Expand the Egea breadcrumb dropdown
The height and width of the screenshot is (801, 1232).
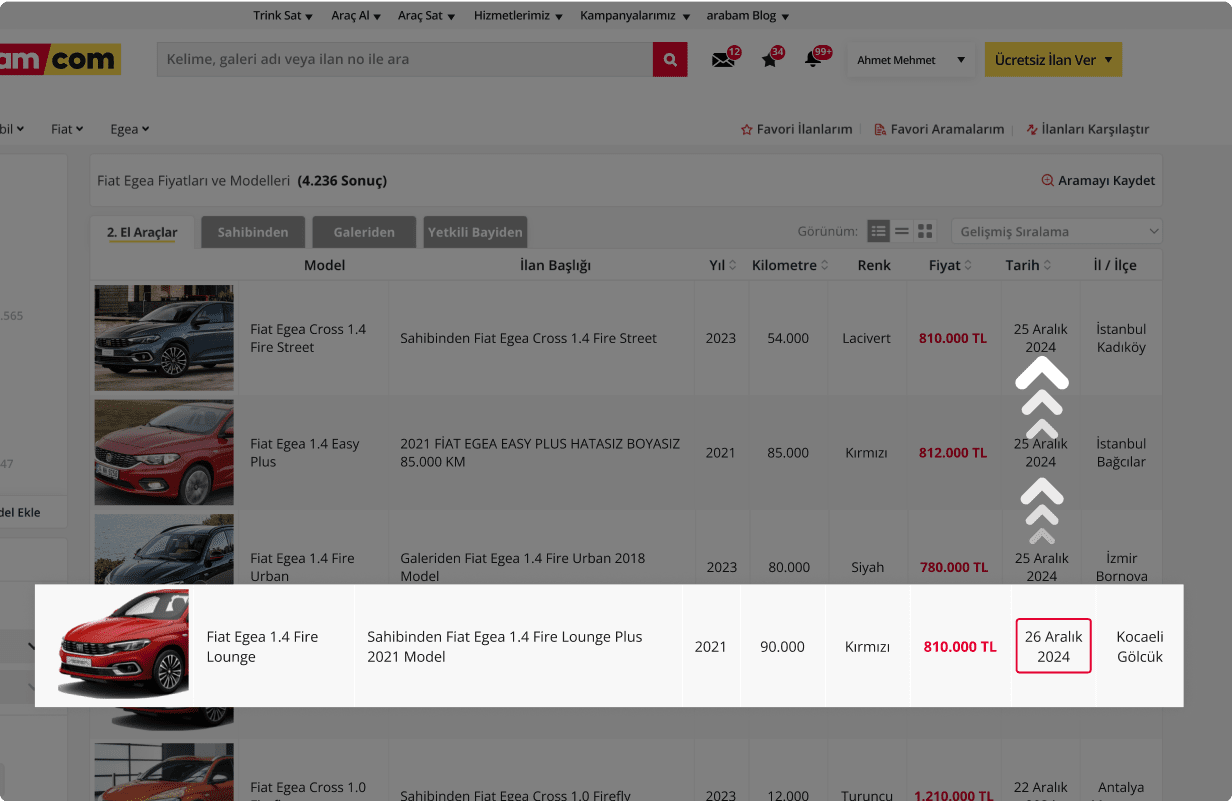[129, 129]
